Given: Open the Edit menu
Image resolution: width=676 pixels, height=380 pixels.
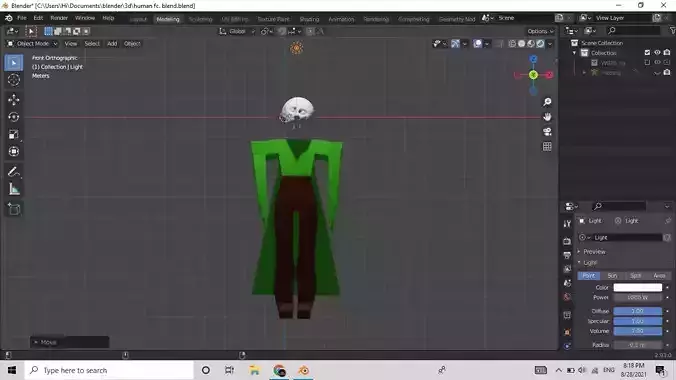Looking at the screenshot, I should 38,18.
